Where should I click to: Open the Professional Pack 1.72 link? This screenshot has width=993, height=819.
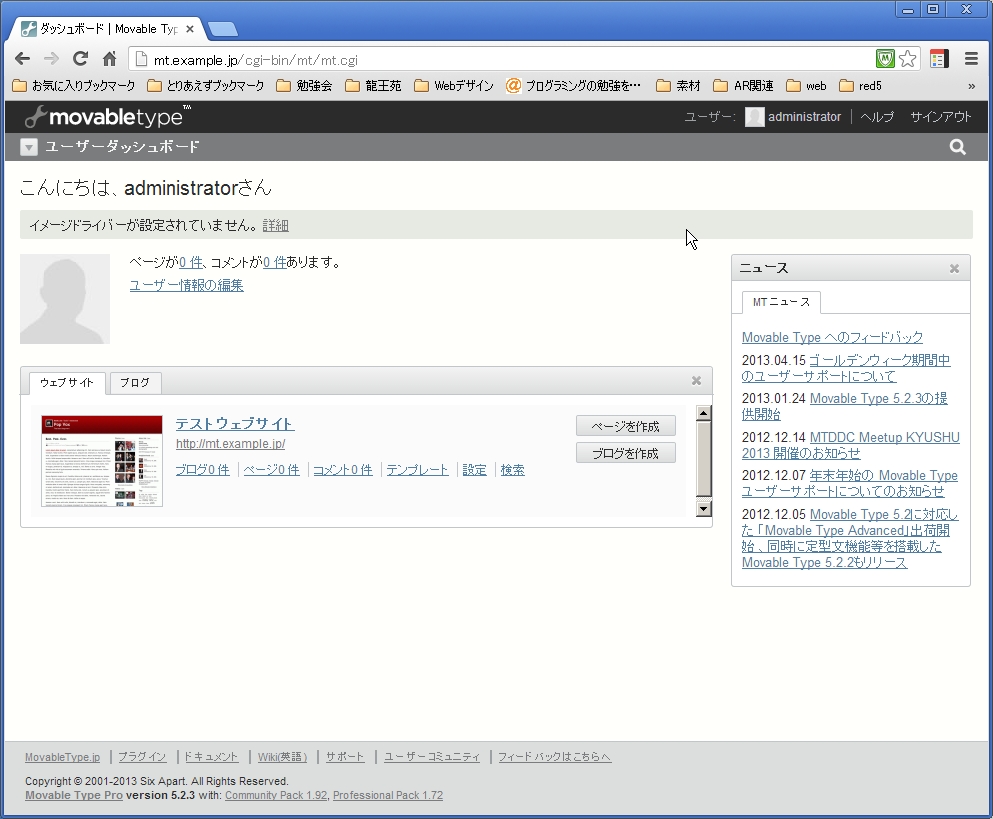coord(388,796)
